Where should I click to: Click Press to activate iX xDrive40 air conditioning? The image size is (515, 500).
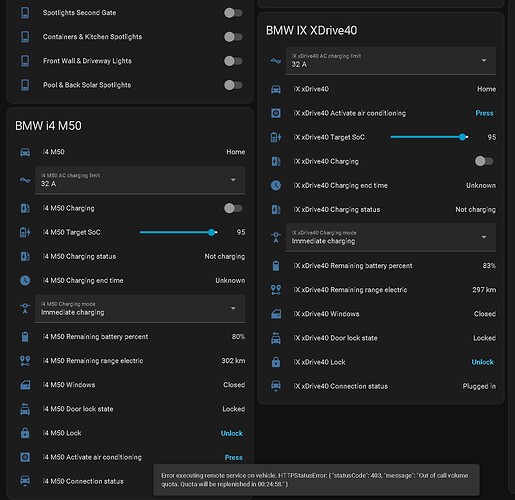click(x=484, y=113)
